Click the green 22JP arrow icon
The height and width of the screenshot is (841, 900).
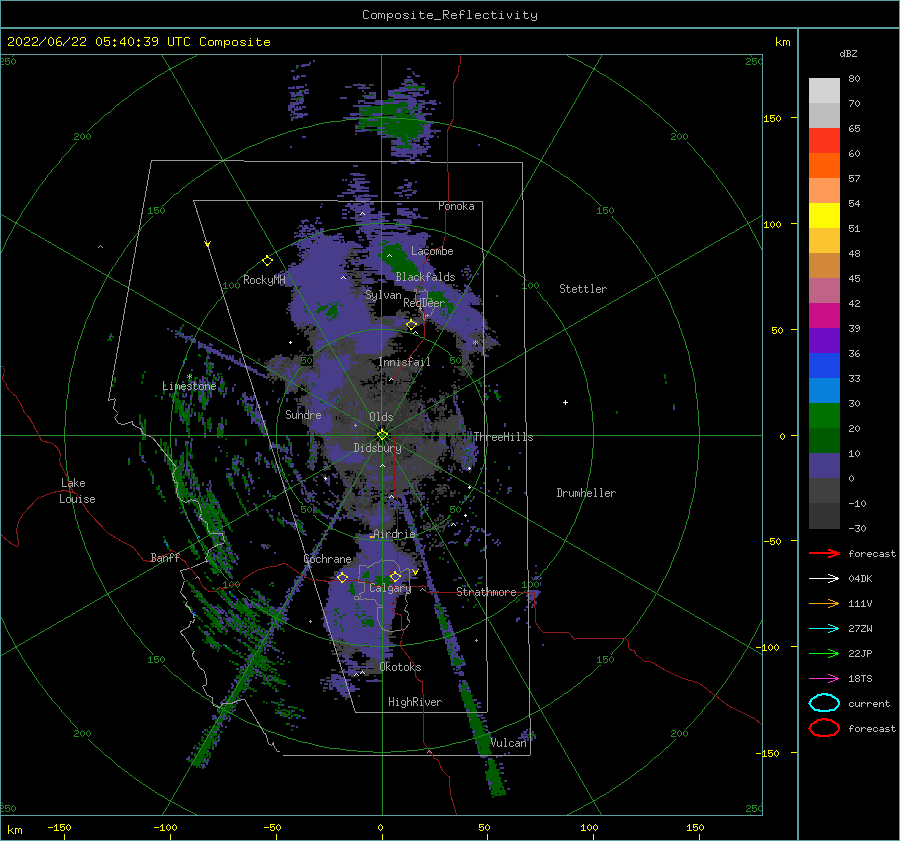click(x=824, y=653)
